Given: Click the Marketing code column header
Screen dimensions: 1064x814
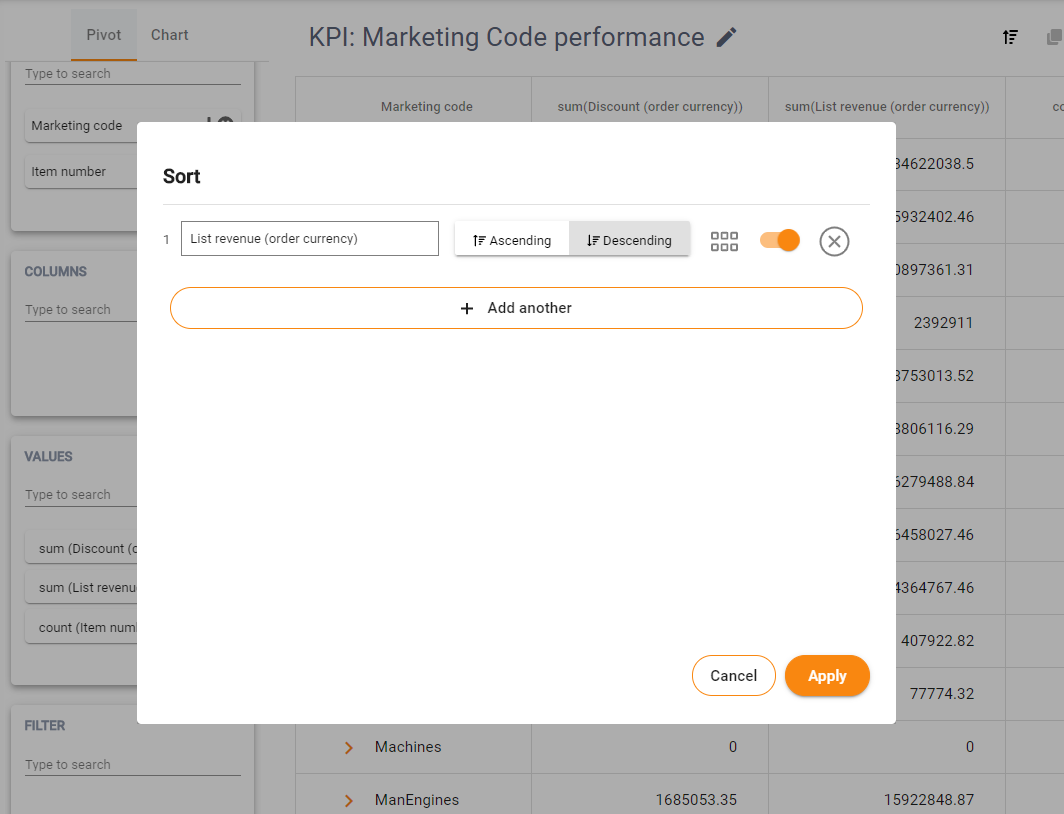Looking at the screenshot, I should pyautogui.click(x=426, y=107).
